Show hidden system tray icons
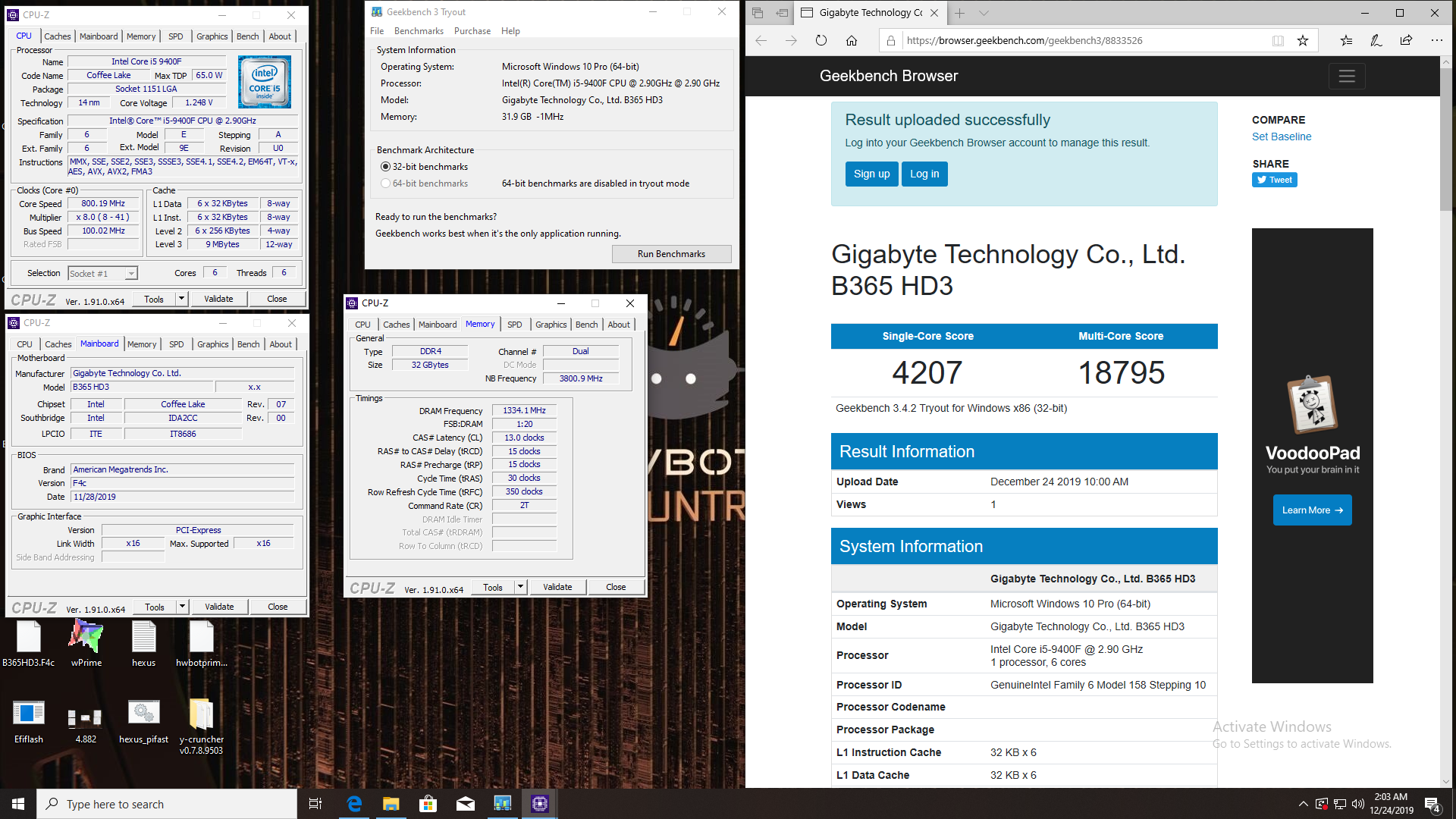 [x=1303, y=804]
